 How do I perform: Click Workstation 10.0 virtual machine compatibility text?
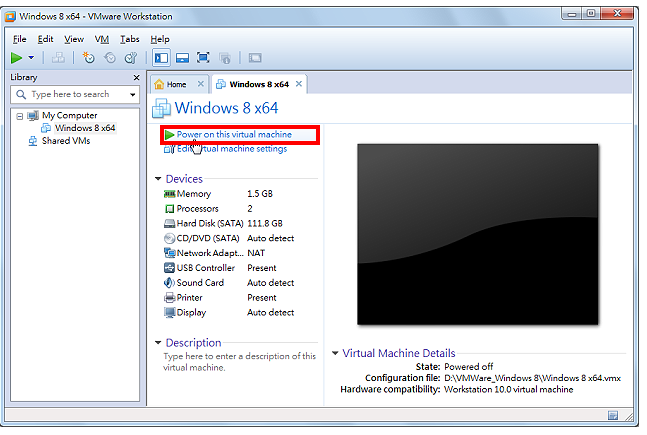tap(508, 390)
